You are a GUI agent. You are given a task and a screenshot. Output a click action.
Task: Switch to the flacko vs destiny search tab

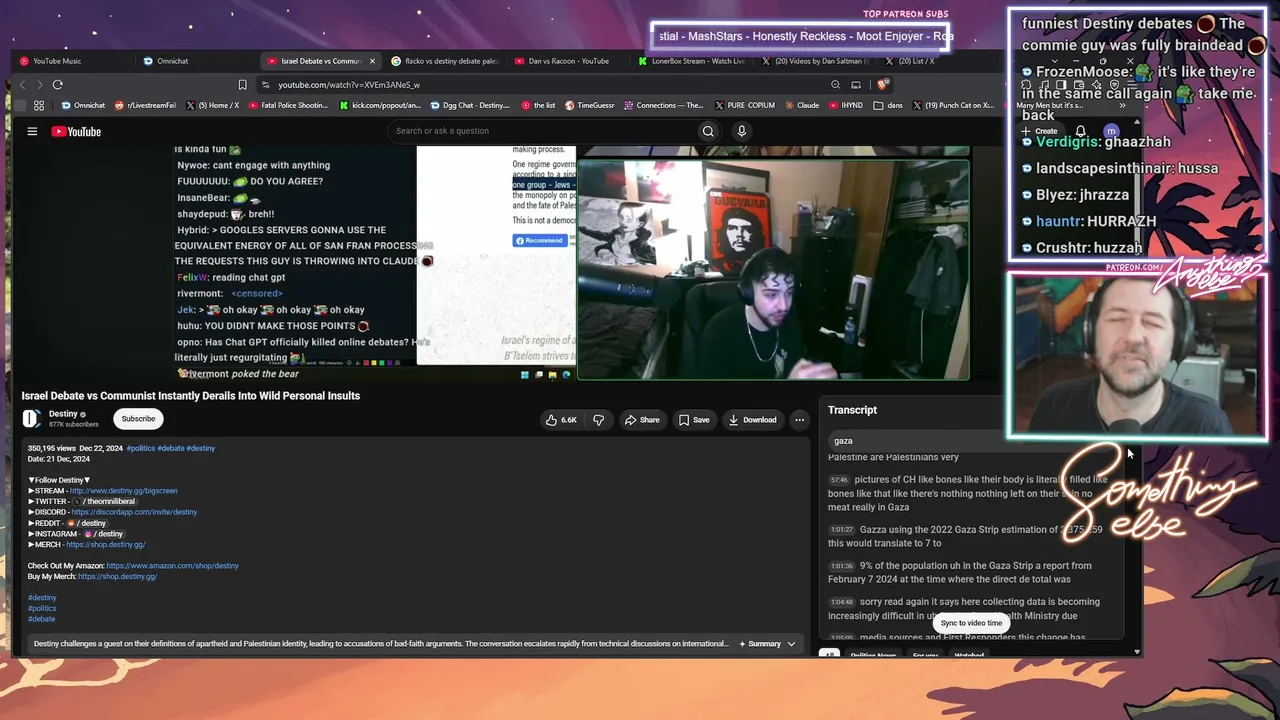tap(445, 61)
